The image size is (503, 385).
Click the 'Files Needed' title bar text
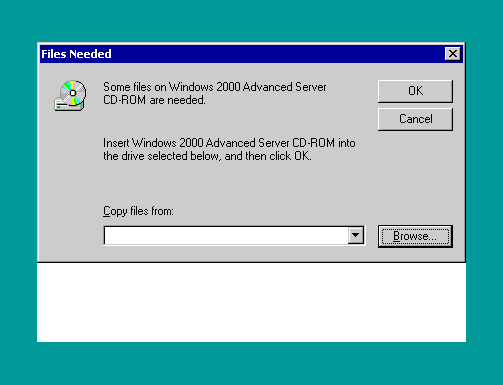click(76, 54)
